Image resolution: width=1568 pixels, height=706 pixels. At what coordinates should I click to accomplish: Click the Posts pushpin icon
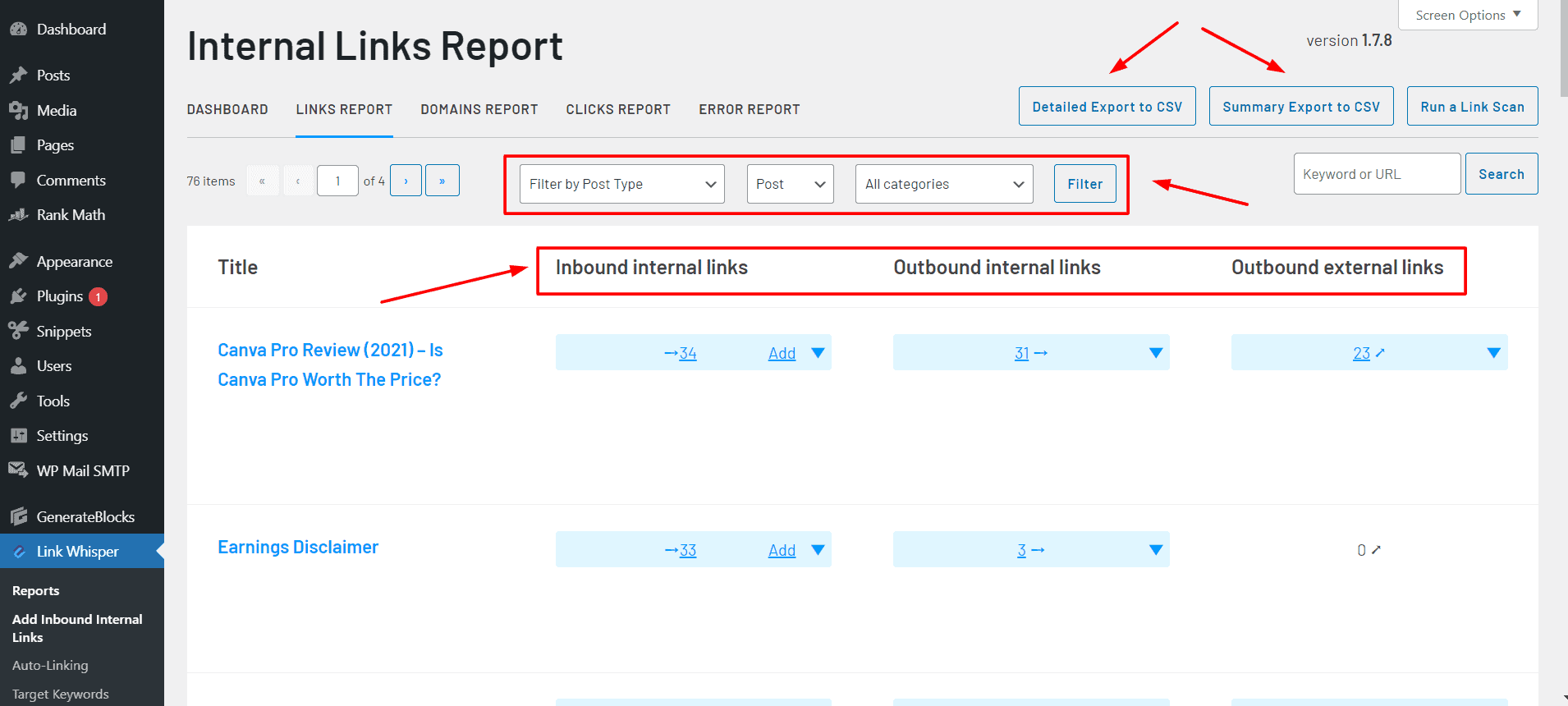click(18, 76)
